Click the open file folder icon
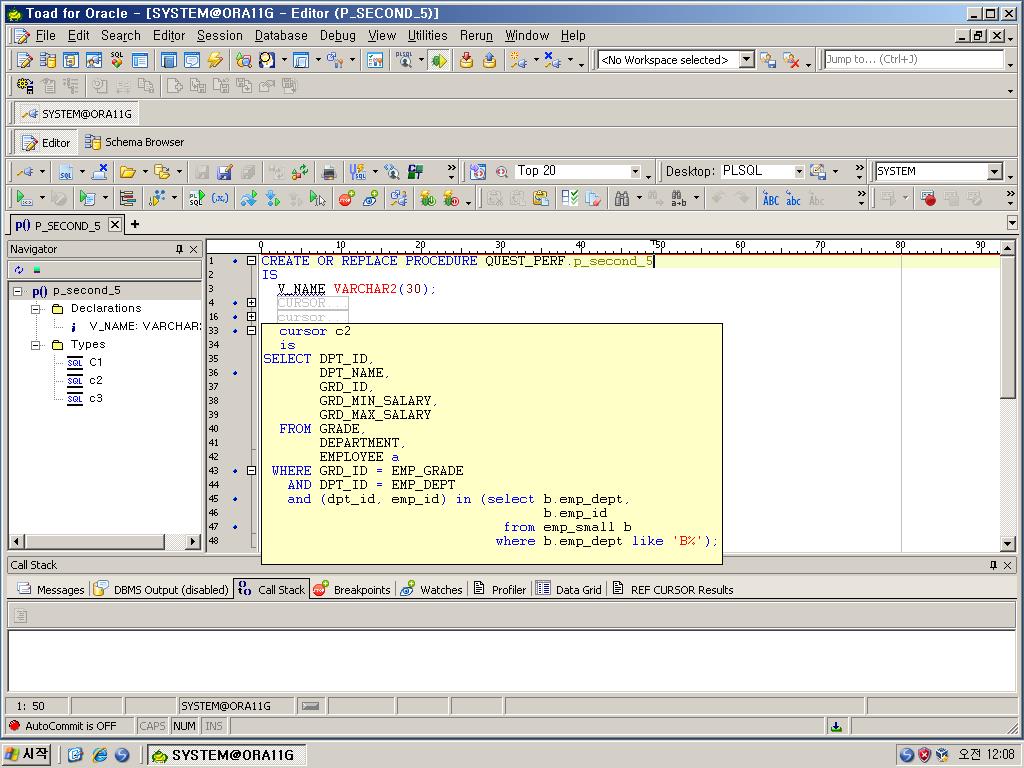 (x=128, y=172)
